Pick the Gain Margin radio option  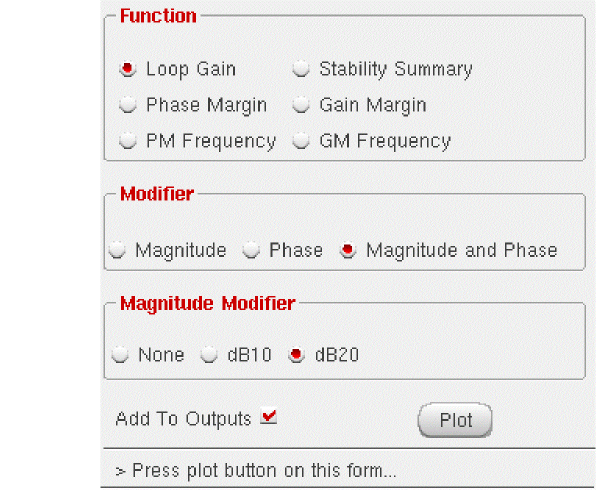tap(302, 105)
